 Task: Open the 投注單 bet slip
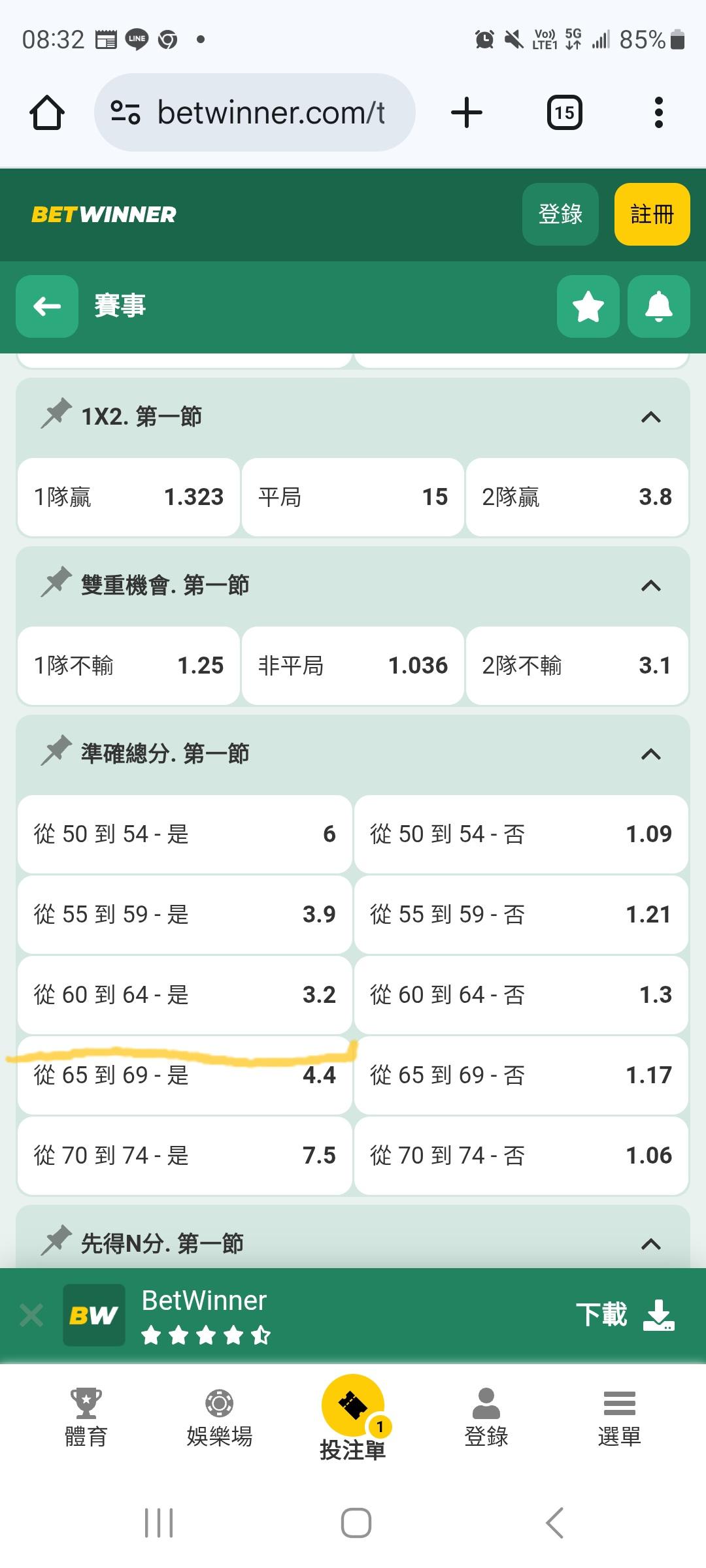click(x=353, y=1418)
